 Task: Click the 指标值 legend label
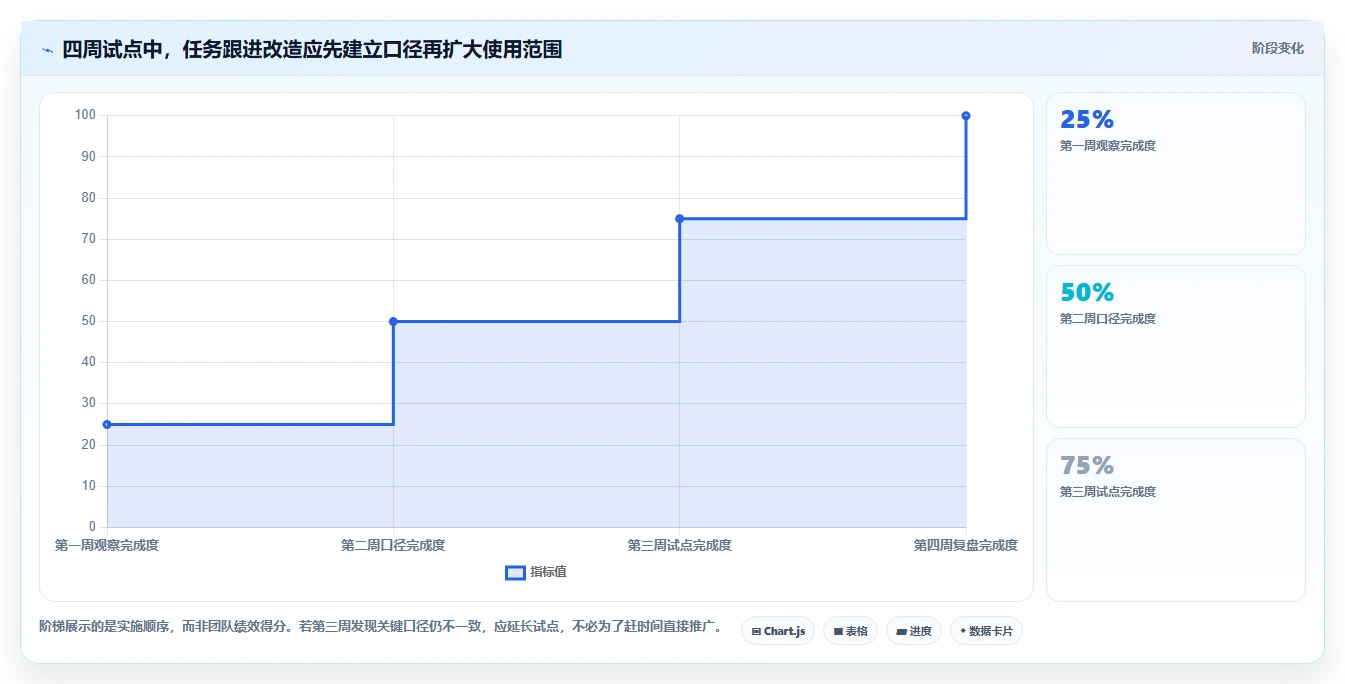click(549, 572)
